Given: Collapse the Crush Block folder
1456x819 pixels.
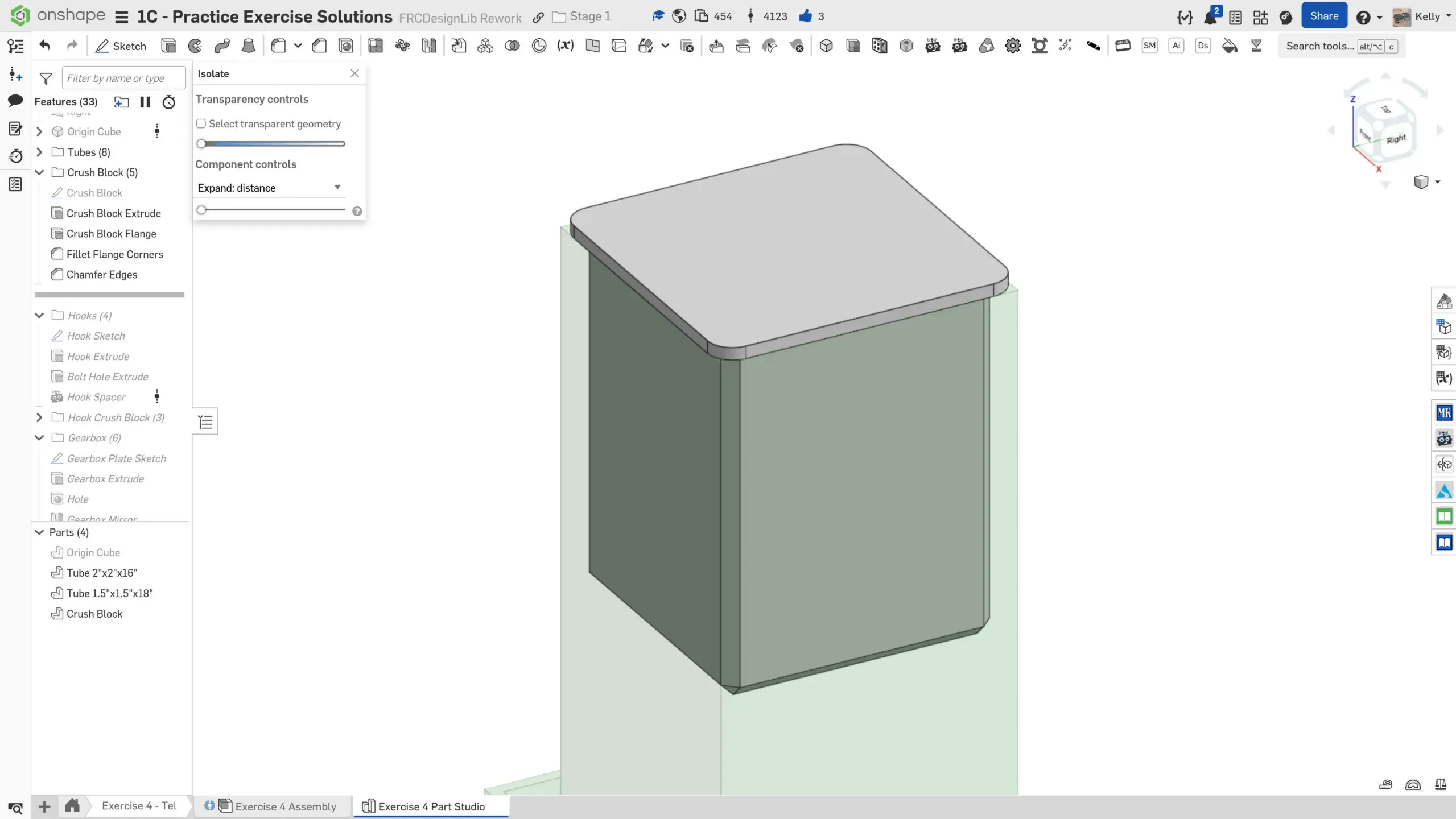Looking at the screenshot, I should pos(39,172).
